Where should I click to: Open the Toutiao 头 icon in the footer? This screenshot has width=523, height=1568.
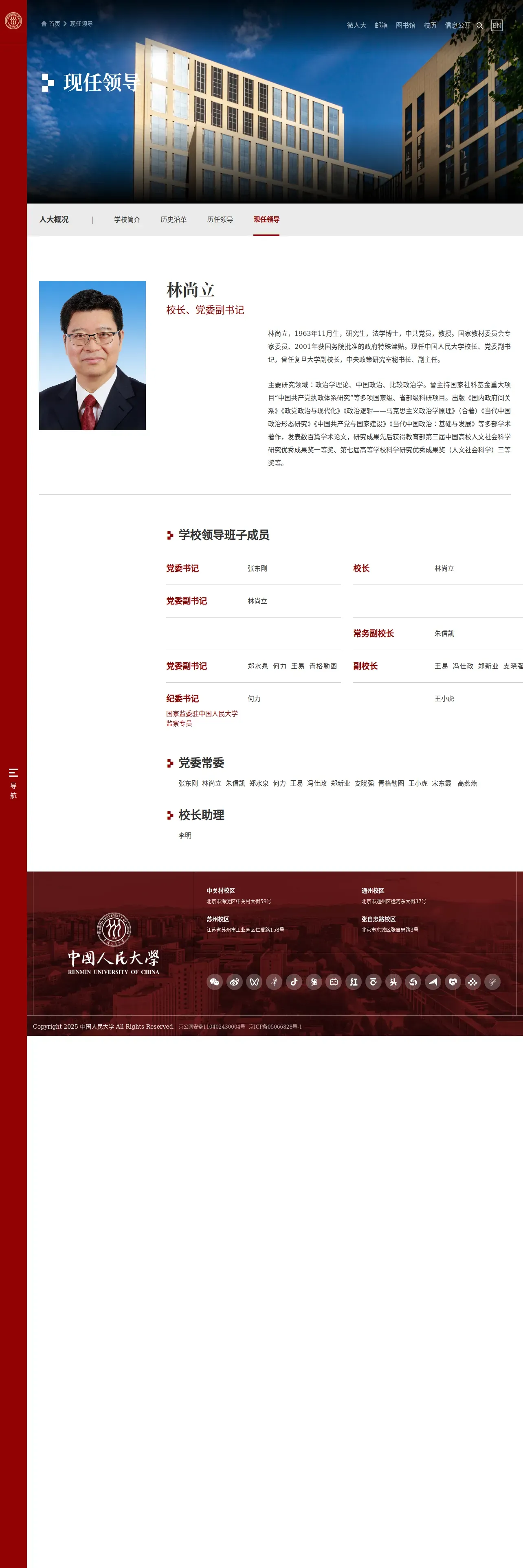click(393, 982)
